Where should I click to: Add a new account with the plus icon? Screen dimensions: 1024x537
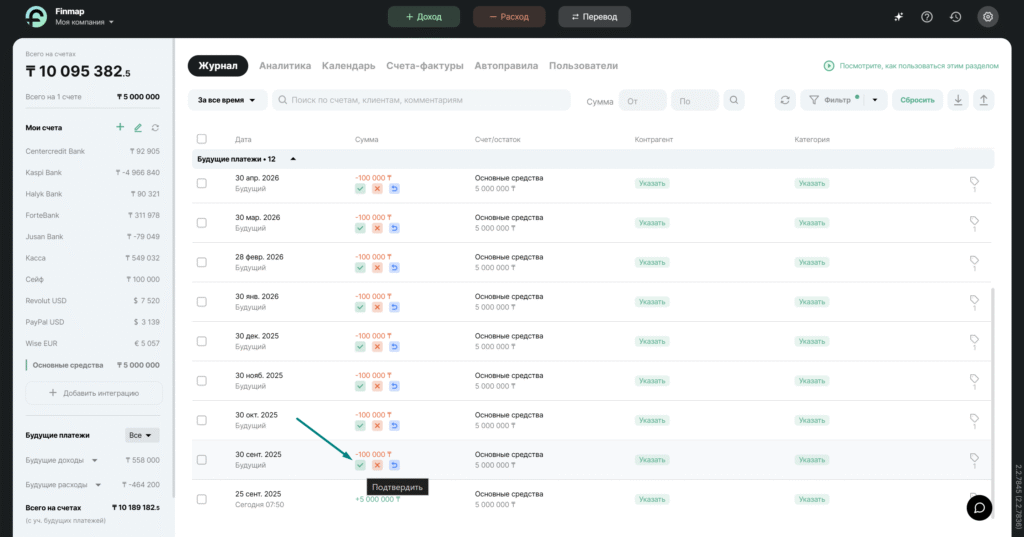pyautogui.click(x=120, y=127)
